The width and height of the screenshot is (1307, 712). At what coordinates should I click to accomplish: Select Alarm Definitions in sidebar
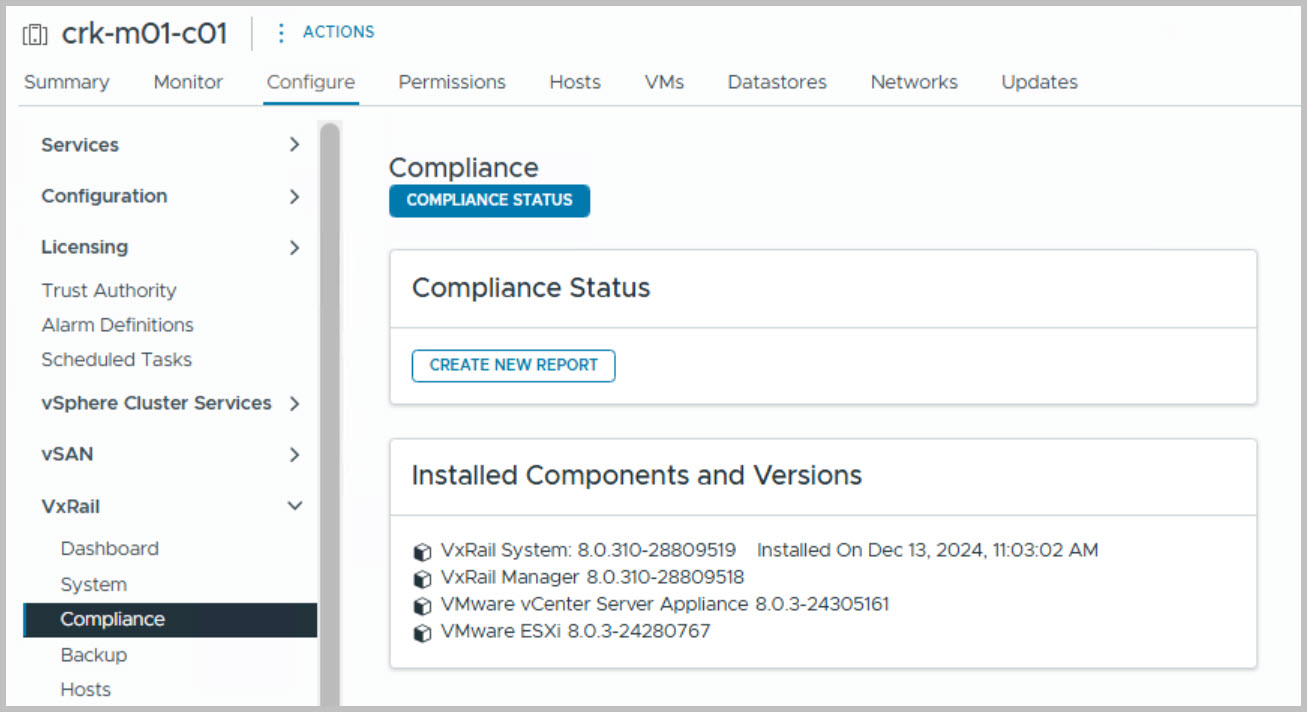tap(117, 325)
